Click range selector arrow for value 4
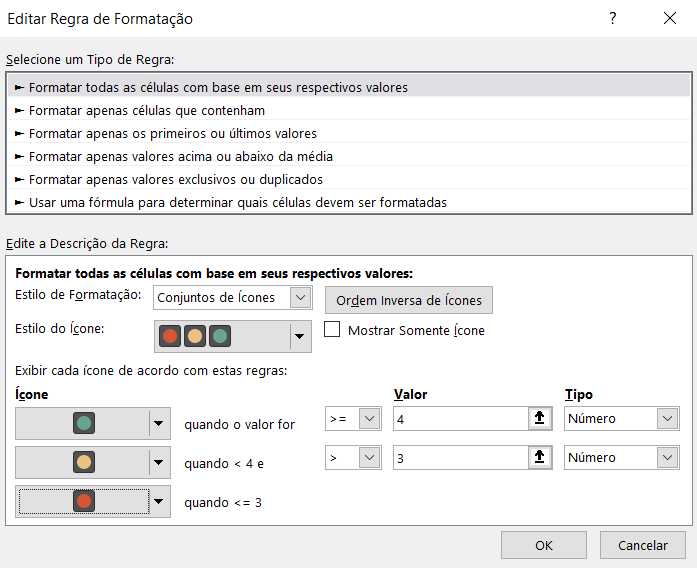The height and width of the screenshot is (568, 697). point(540,418)
